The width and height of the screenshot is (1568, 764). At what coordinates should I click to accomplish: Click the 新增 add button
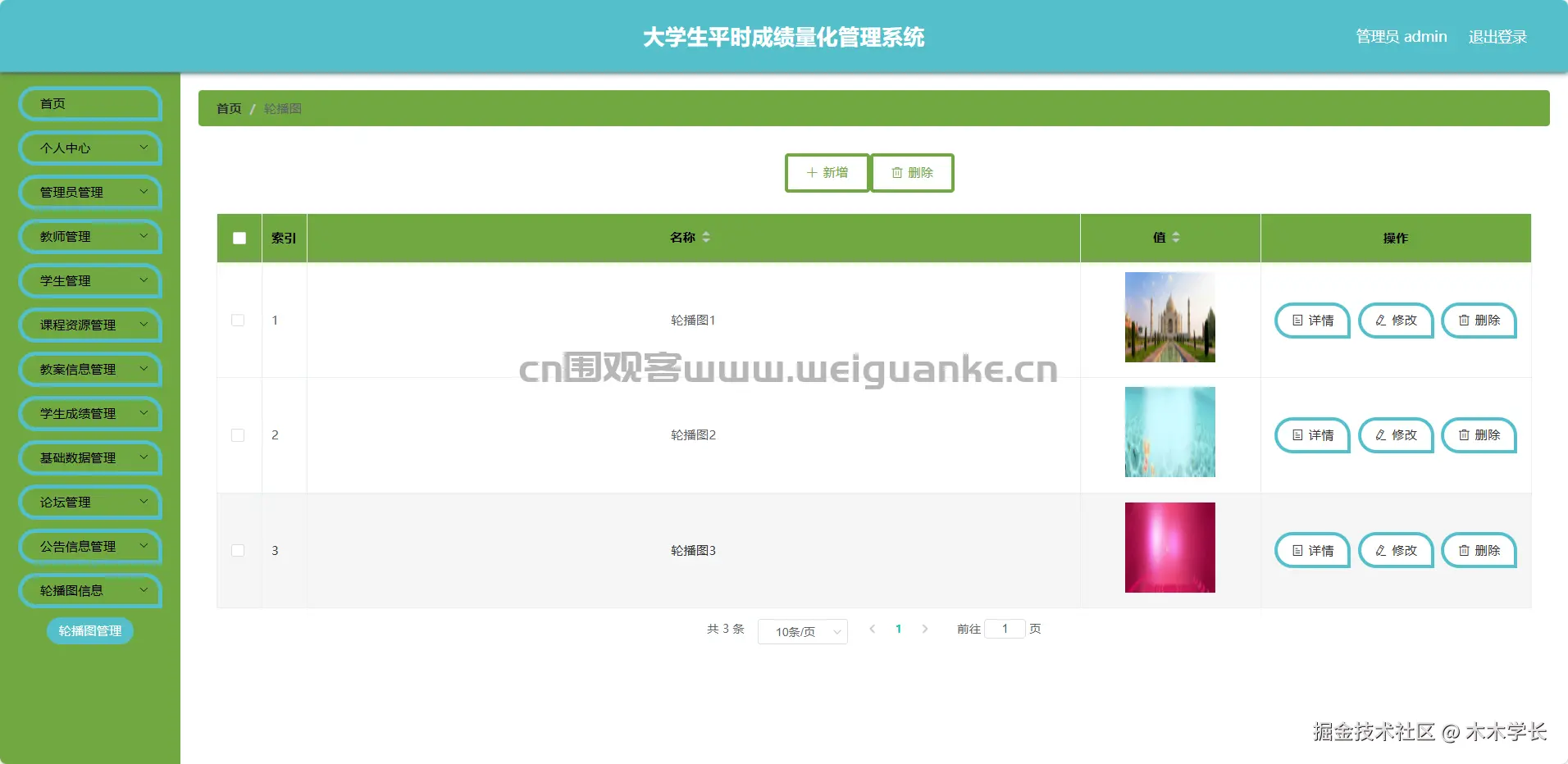click(827, 173)
